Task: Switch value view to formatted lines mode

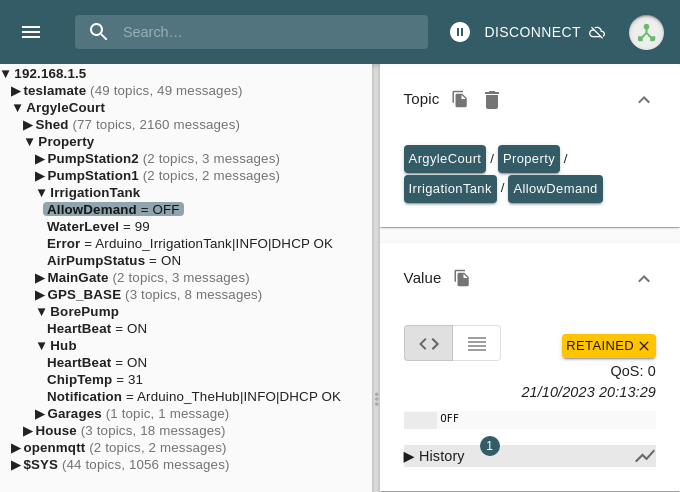Action: pyautogui.click(x=477, y=343)
